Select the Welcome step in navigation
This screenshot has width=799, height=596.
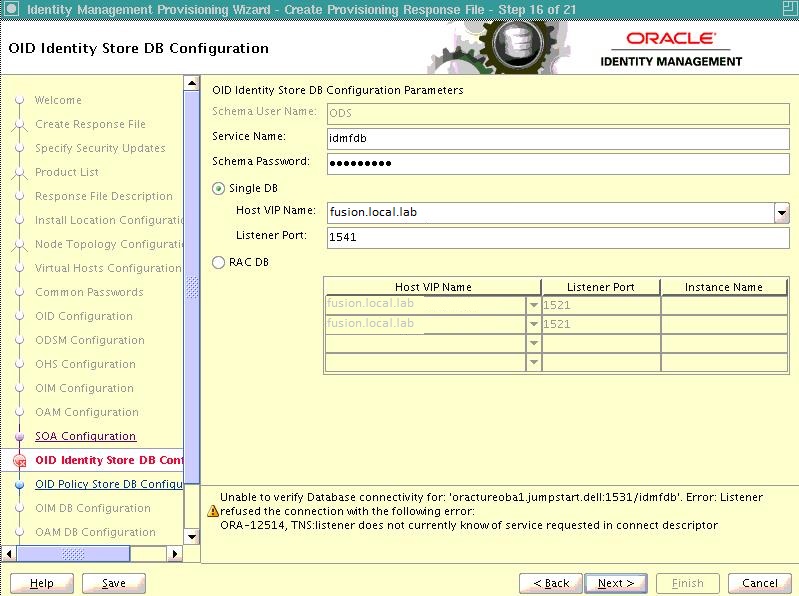(58, 100)
